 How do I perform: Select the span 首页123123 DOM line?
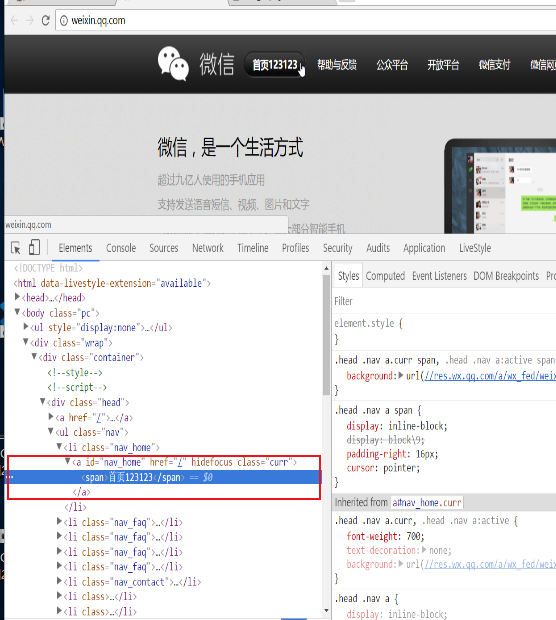[x=163, y=477]
